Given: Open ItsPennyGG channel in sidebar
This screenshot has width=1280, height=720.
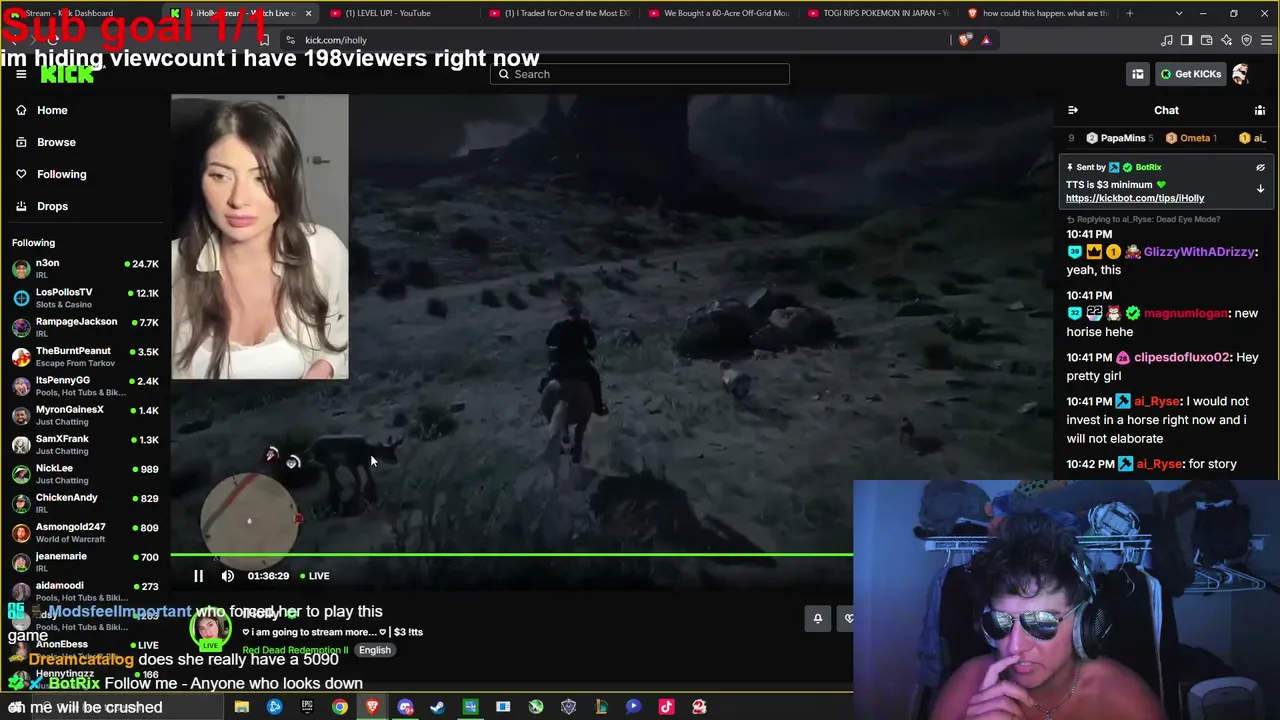Looking at the screenshot, I should click(x=85, y=386).
